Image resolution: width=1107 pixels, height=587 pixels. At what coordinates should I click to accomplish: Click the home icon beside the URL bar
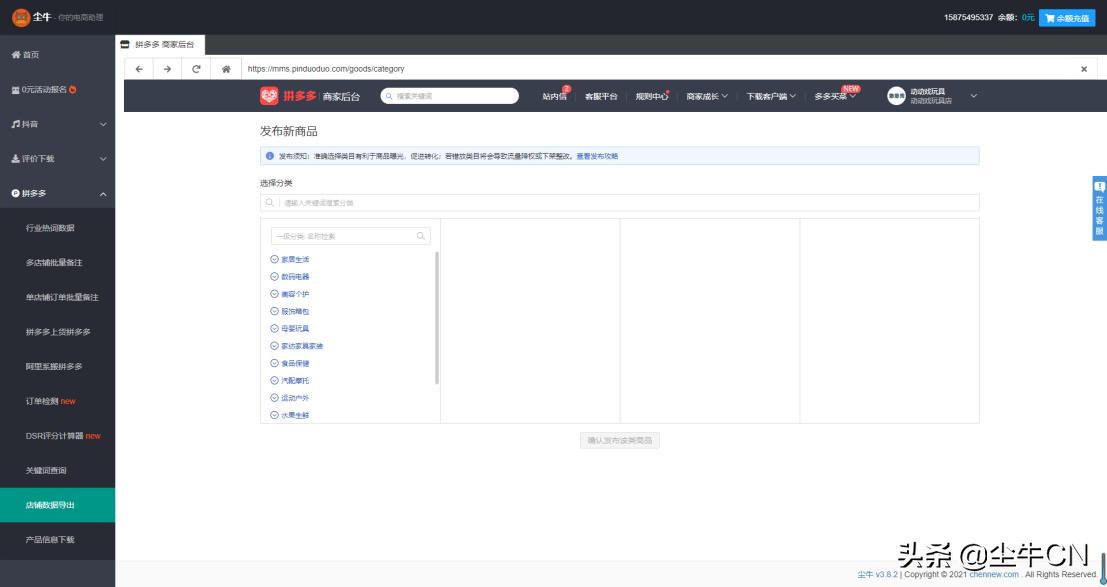pyautogui.click(x=226, y=69)
